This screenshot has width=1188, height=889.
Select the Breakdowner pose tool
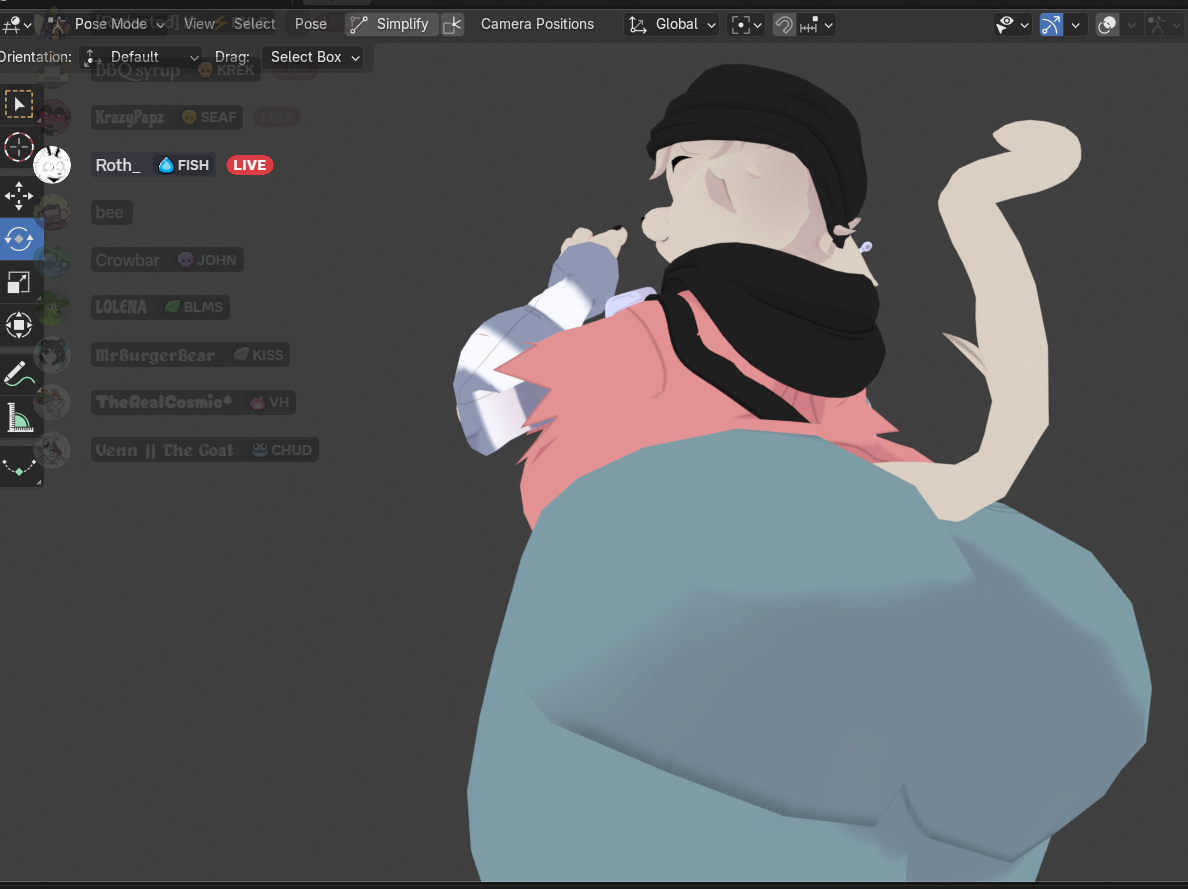click(x=19, y=465)
